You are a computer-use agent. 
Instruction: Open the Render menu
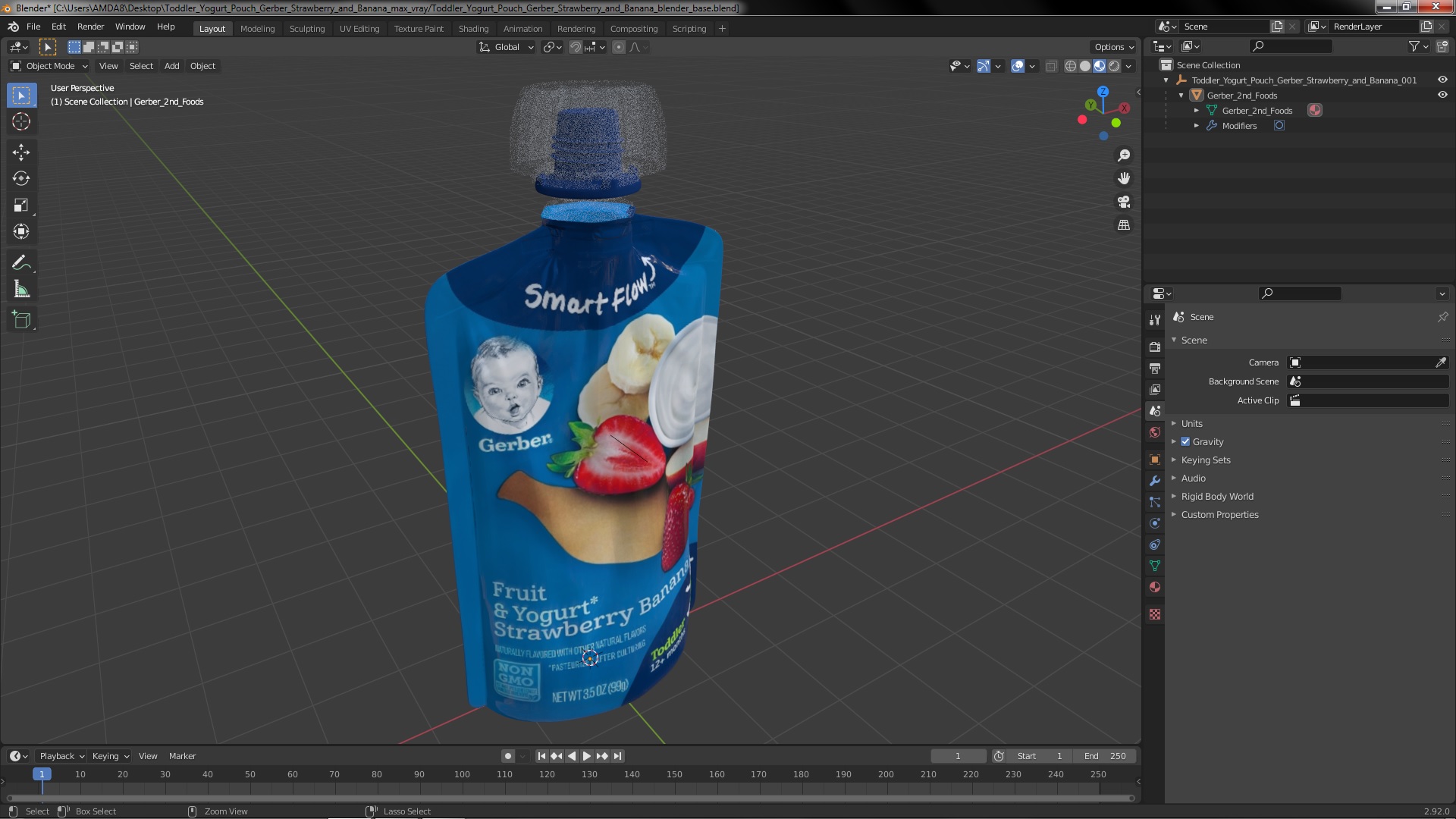pyautogui.click(x=90, y=27)
